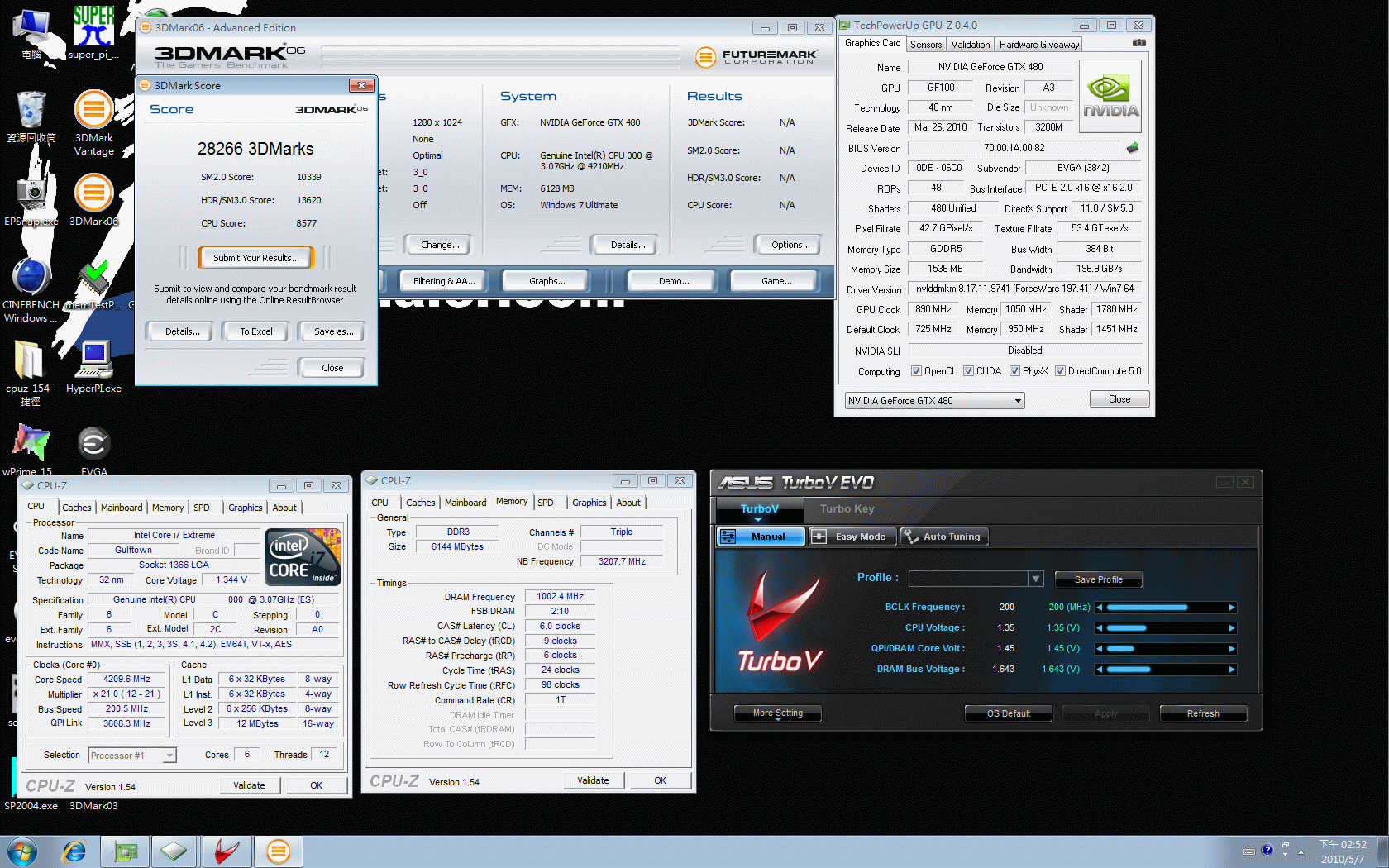Switch to the Validation tab in GPU-Z
The image size is (1389, 868).
pyautogui.click(x=970, y=45)
